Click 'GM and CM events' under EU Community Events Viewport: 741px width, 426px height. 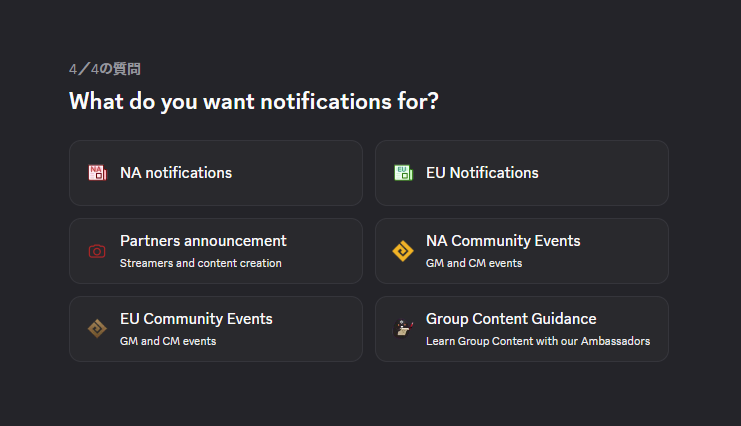click(168, 341)
